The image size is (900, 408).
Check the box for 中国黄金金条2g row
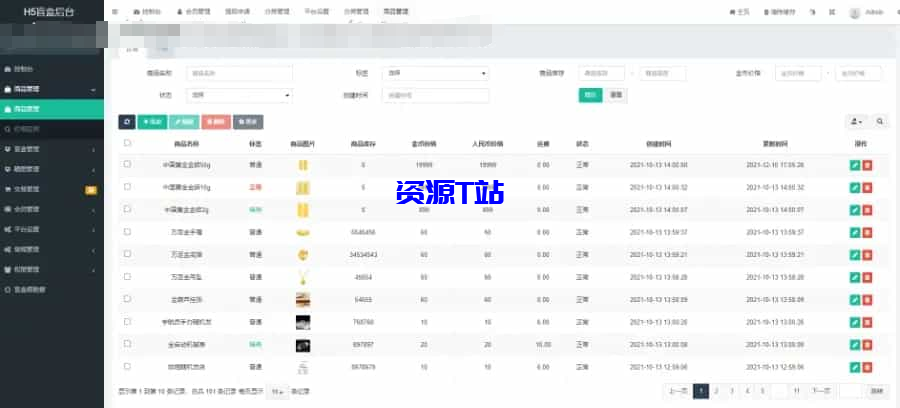click(127, 209)
